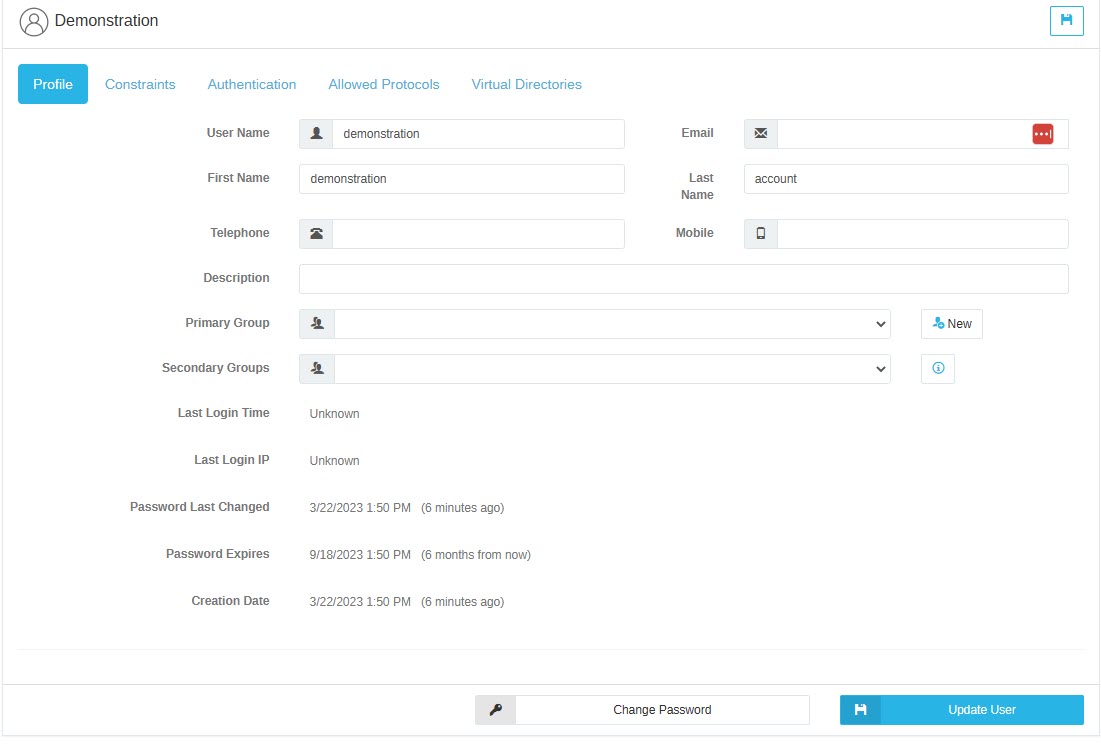View the Virtual Directories tab
Image resolution: width=1101 pixels, height=754 pixels.
tap(527, 84)
